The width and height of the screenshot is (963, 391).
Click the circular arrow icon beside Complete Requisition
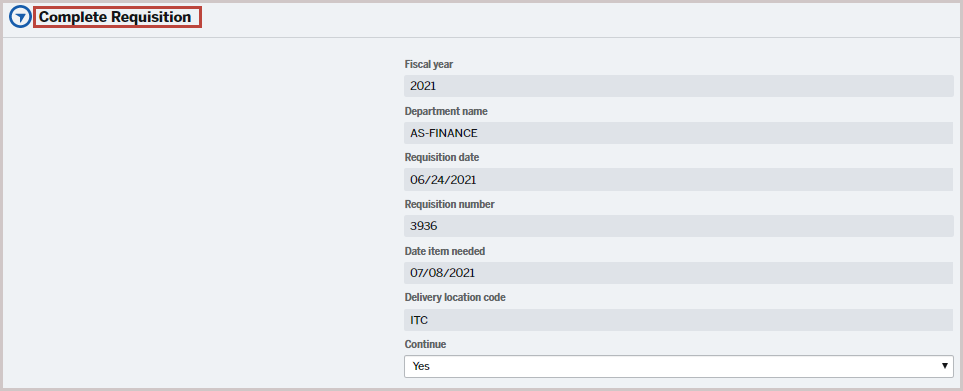pos(20,17)
